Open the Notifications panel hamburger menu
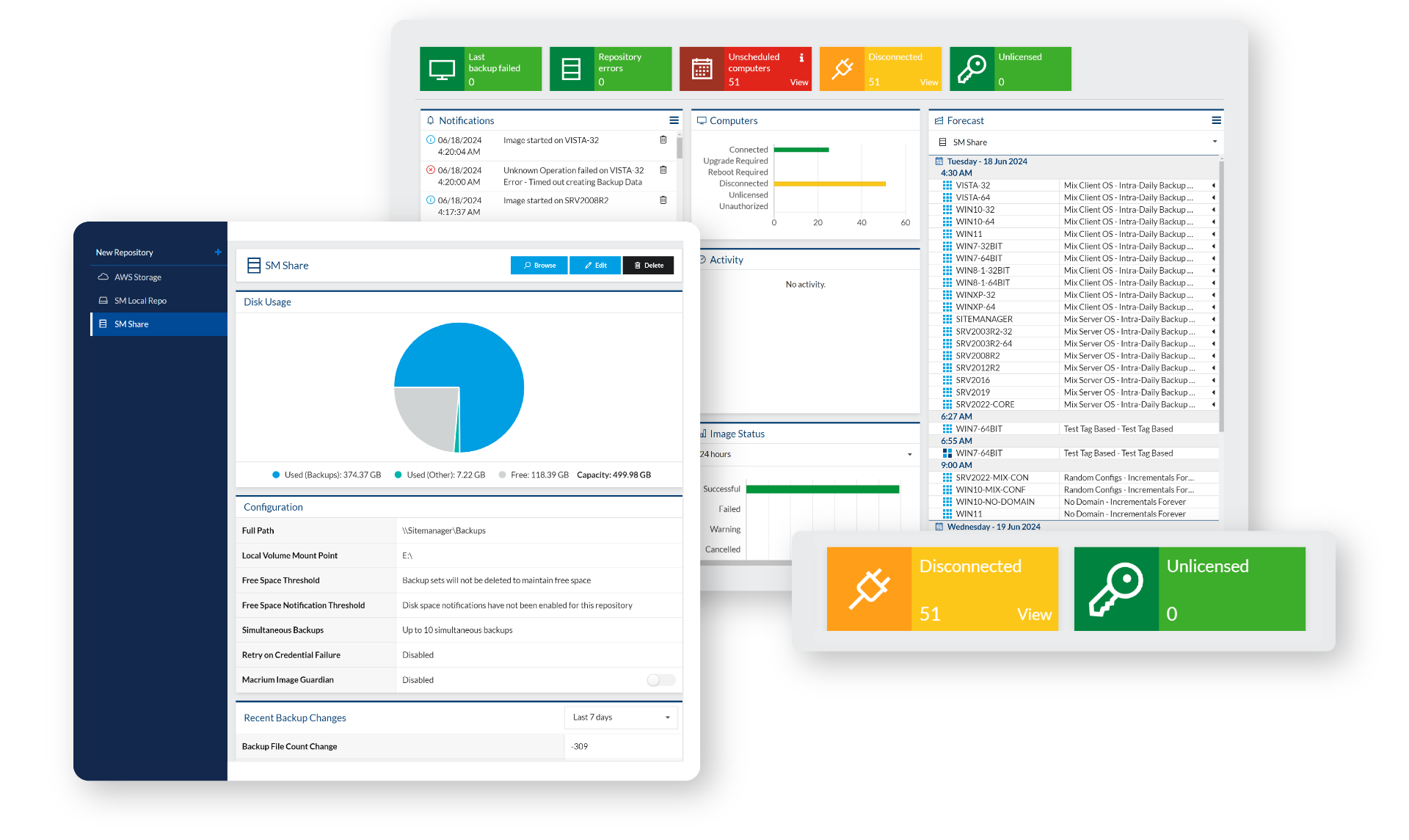The height and width of the screenshot is (840, 1409). point(674,120)
